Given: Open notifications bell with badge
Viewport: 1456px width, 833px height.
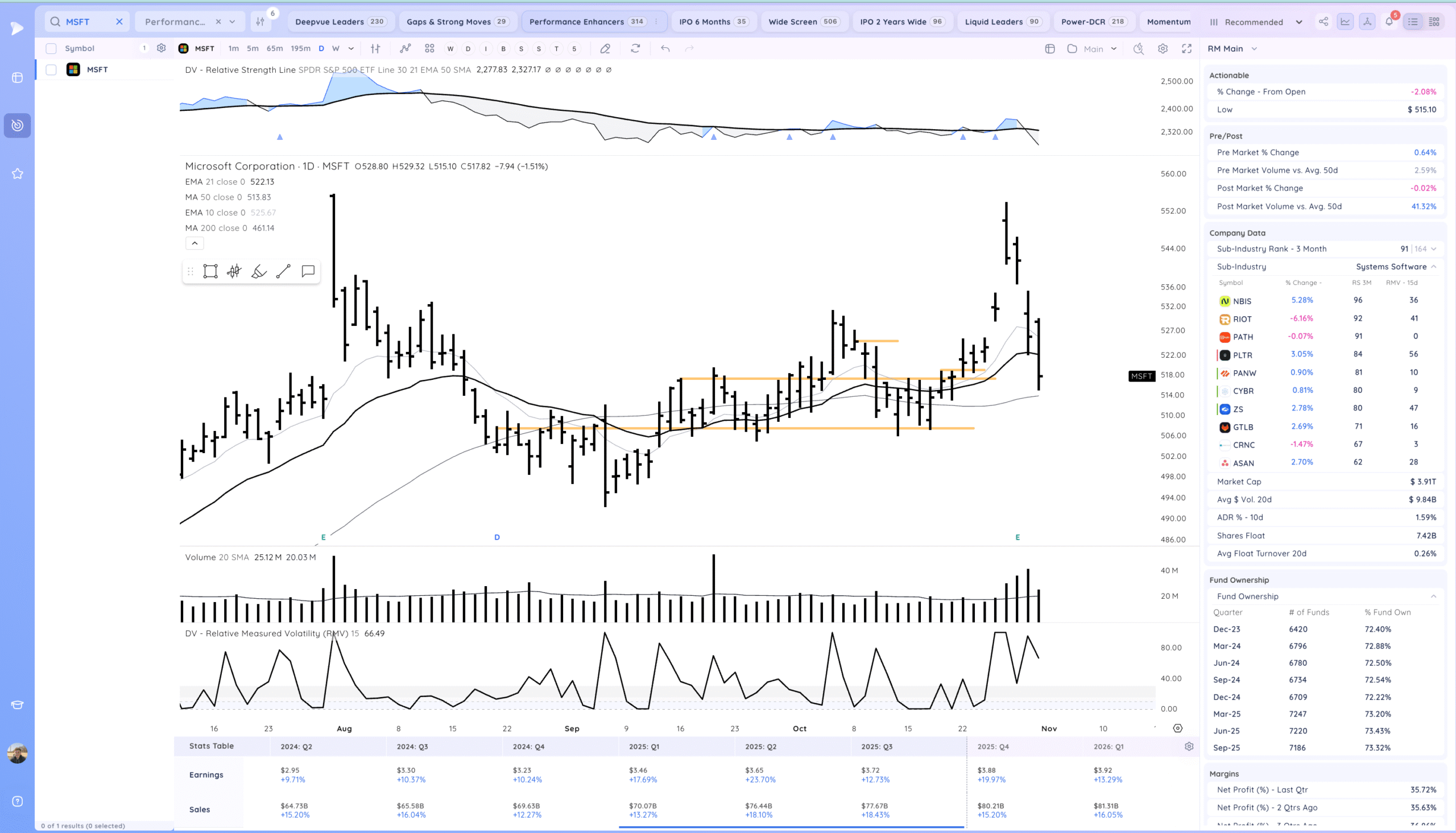Looking at the screenshot, I should [x=1389, y=22].
